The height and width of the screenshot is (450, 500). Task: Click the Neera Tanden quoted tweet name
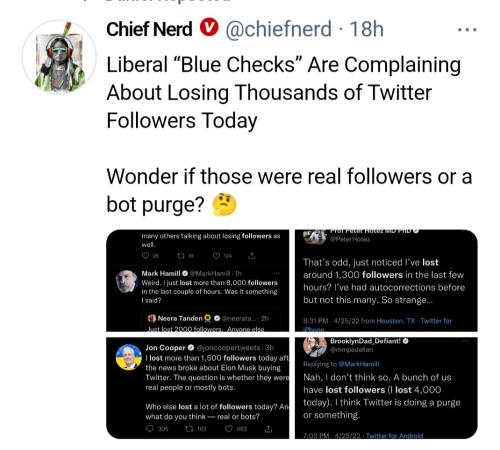tap(180, 318)
